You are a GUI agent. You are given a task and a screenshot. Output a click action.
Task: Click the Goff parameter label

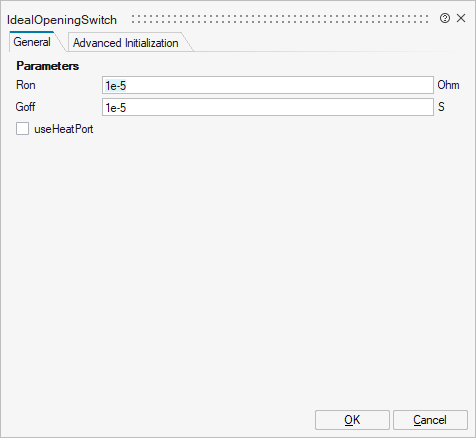coord(25,107)
